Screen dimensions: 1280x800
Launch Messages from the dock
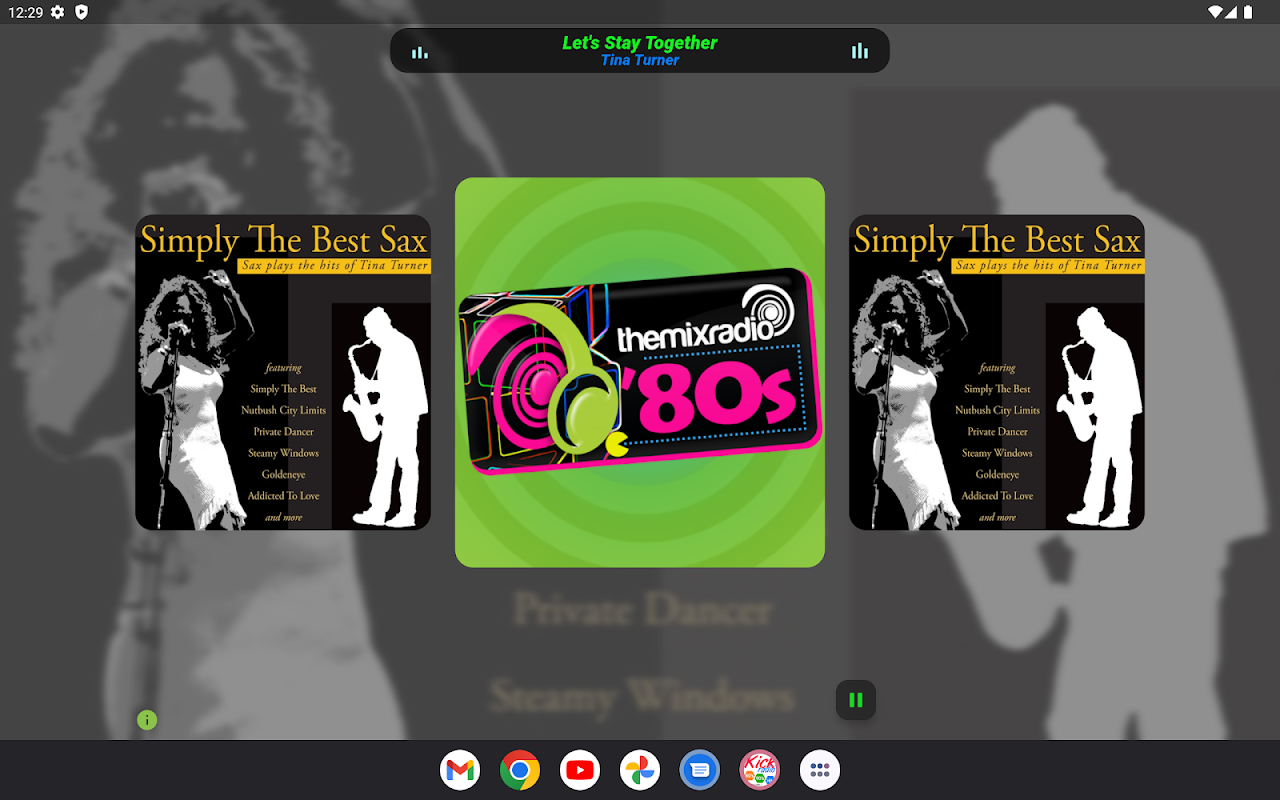(700, 770)
